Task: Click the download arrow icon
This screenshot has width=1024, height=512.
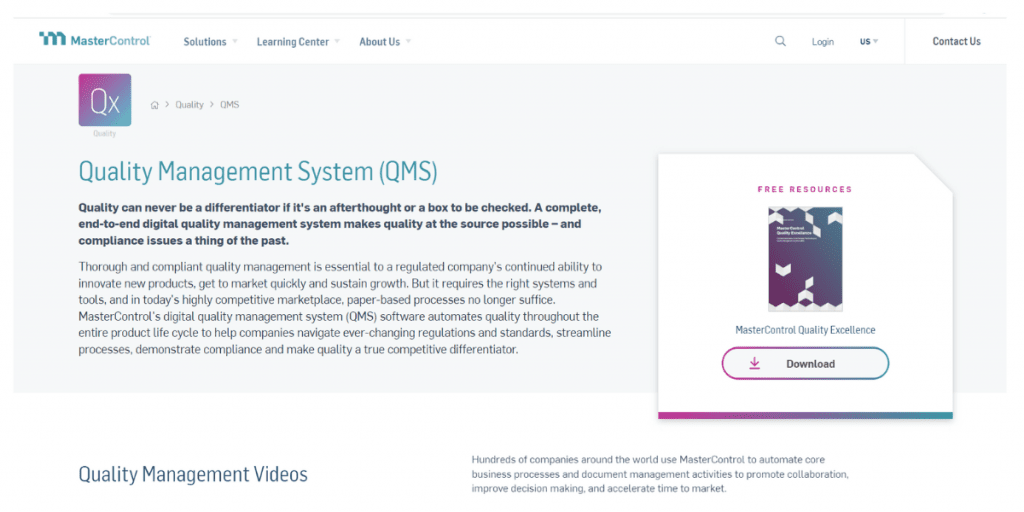Action: (x=755, y=363)
